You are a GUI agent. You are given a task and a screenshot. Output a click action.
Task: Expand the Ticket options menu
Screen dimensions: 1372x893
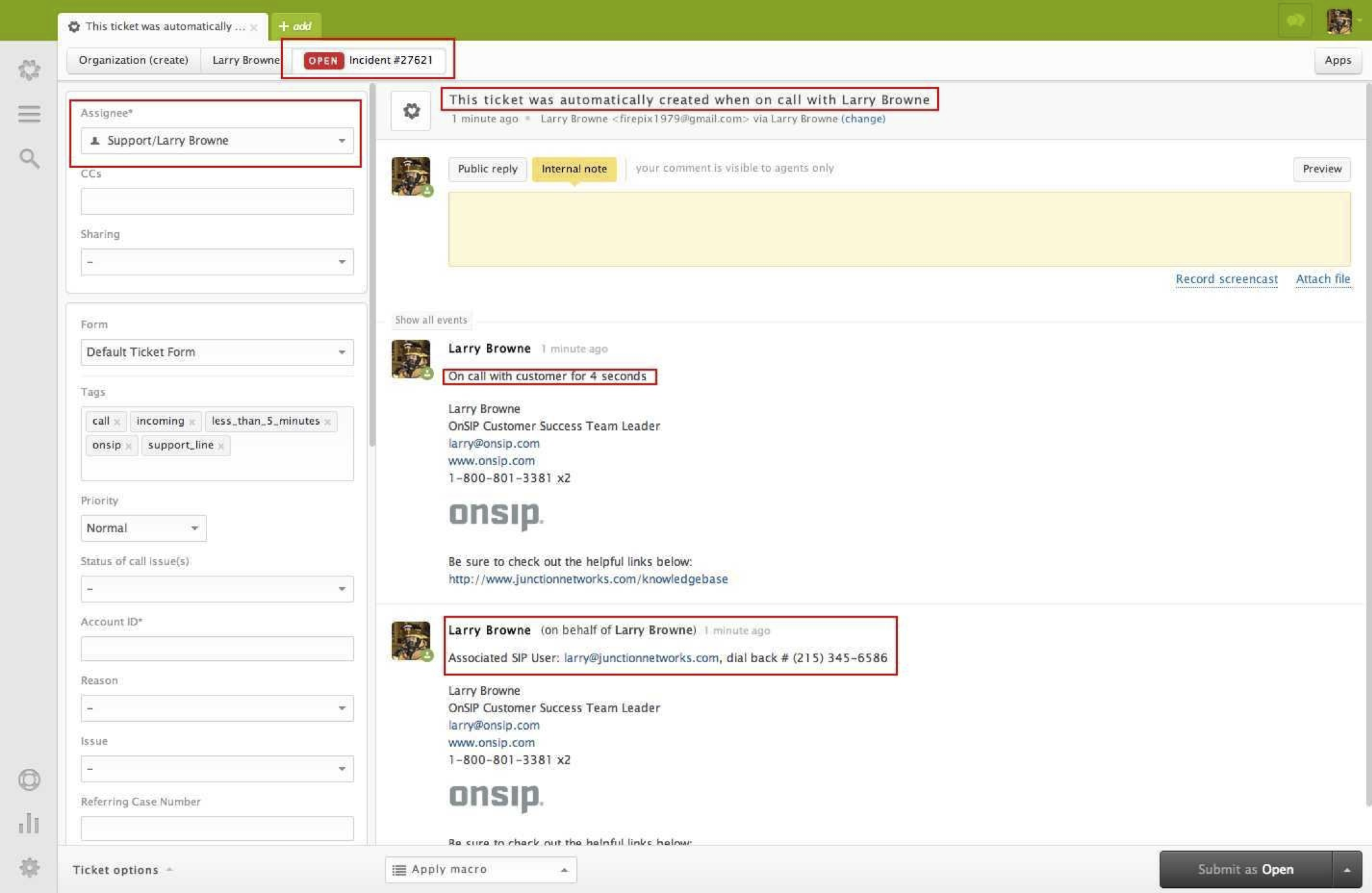[122, 870]
